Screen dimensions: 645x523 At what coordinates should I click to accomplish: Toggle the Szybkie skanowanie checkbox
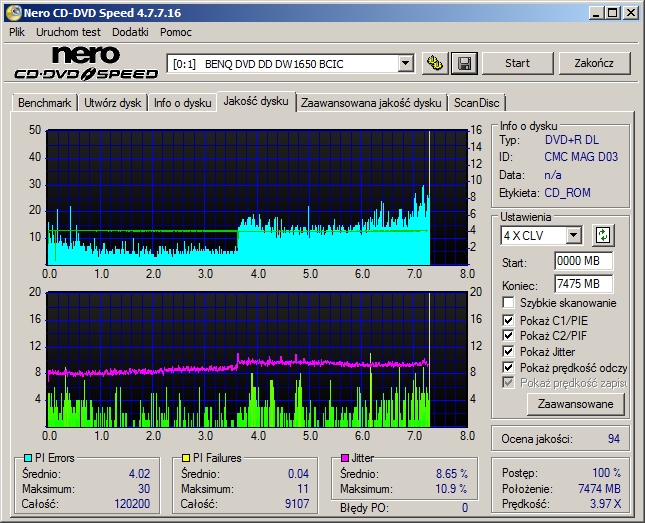coord(508,303)
